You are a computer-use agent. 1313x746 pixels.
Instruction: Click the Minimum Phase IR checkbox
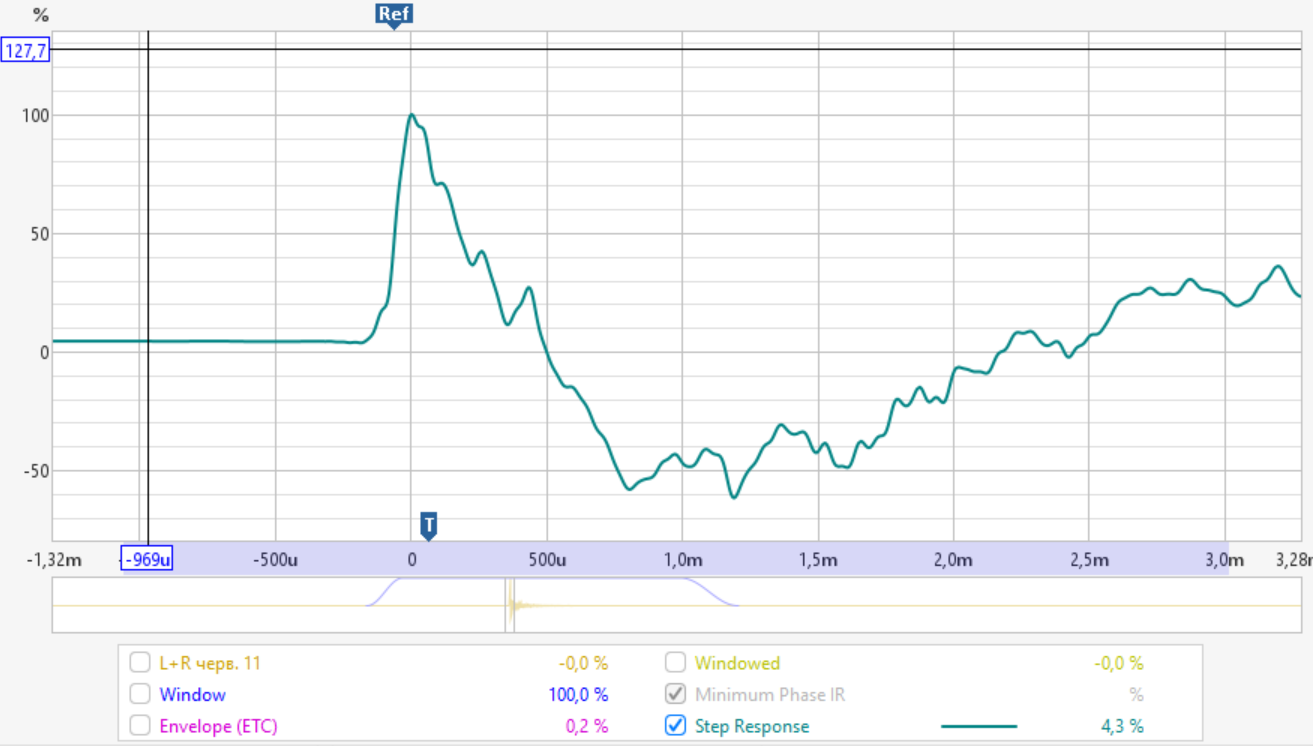point(676,694)
